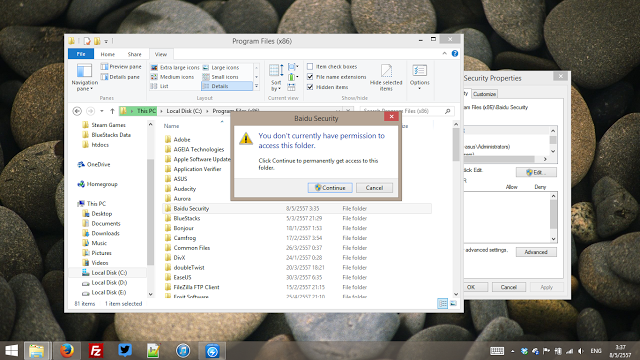Screen dimensions: 640x360
Task: Open the Home ribbon tab
Action: 107,54
